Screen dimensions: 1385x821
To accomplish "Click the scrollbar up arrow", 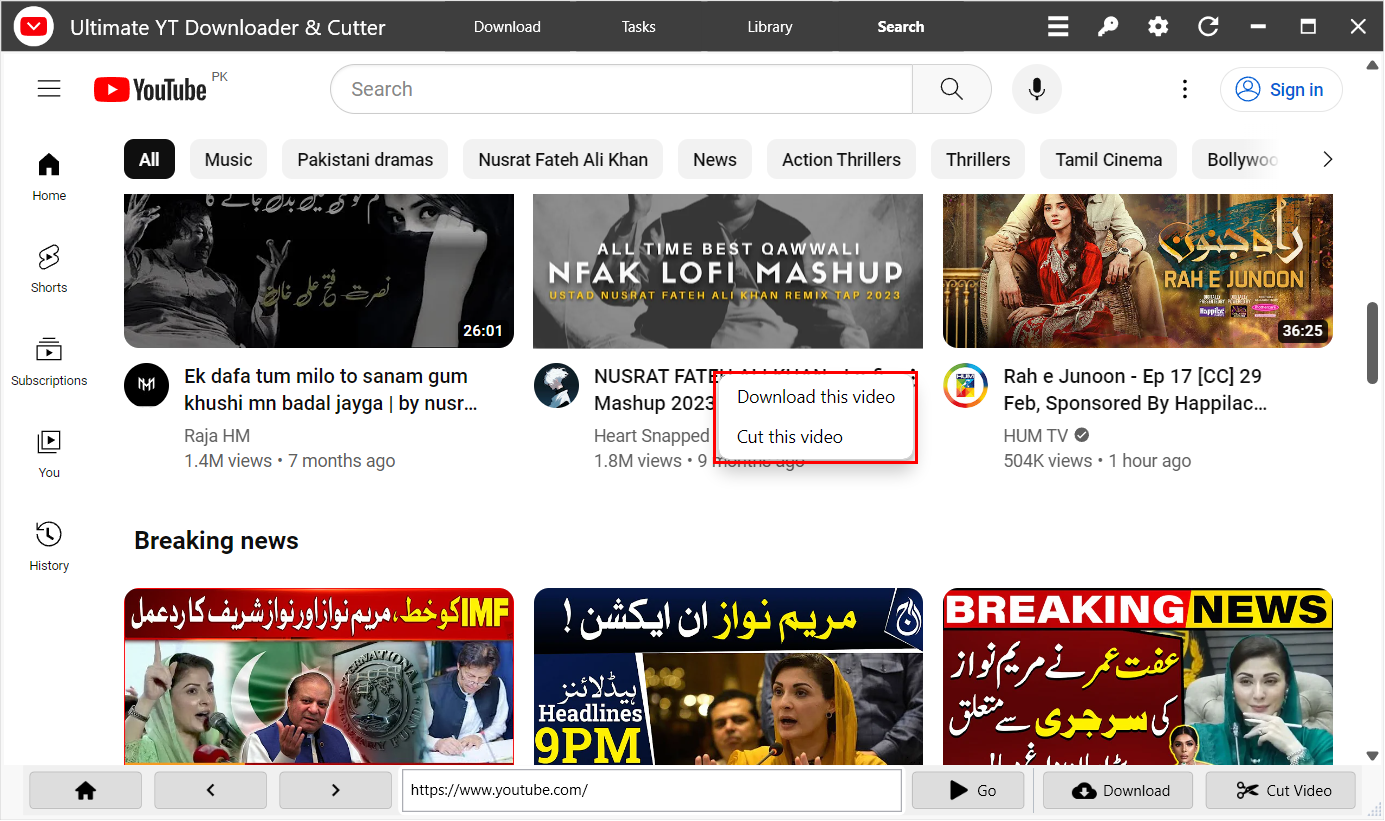I will click(x=1373, y=65).
